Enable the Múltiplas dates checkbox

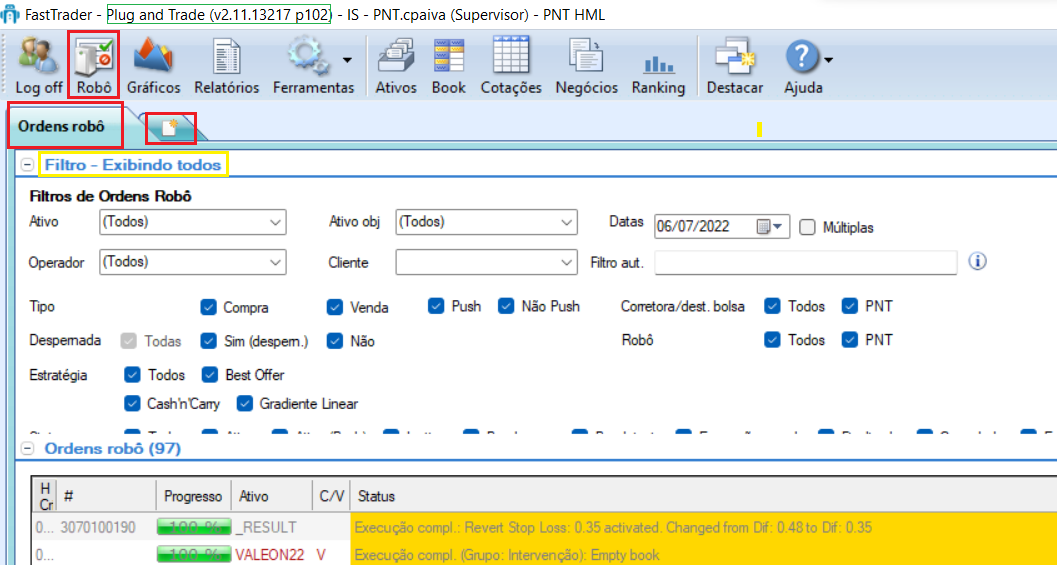click(808, 227)
